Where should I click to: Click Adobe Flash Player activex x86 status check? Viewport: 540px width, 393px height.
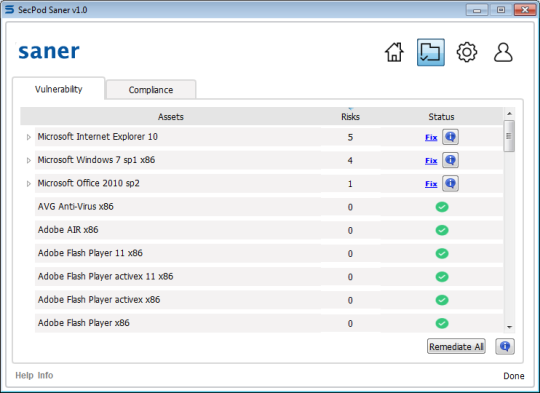click(x=442, y=300)
